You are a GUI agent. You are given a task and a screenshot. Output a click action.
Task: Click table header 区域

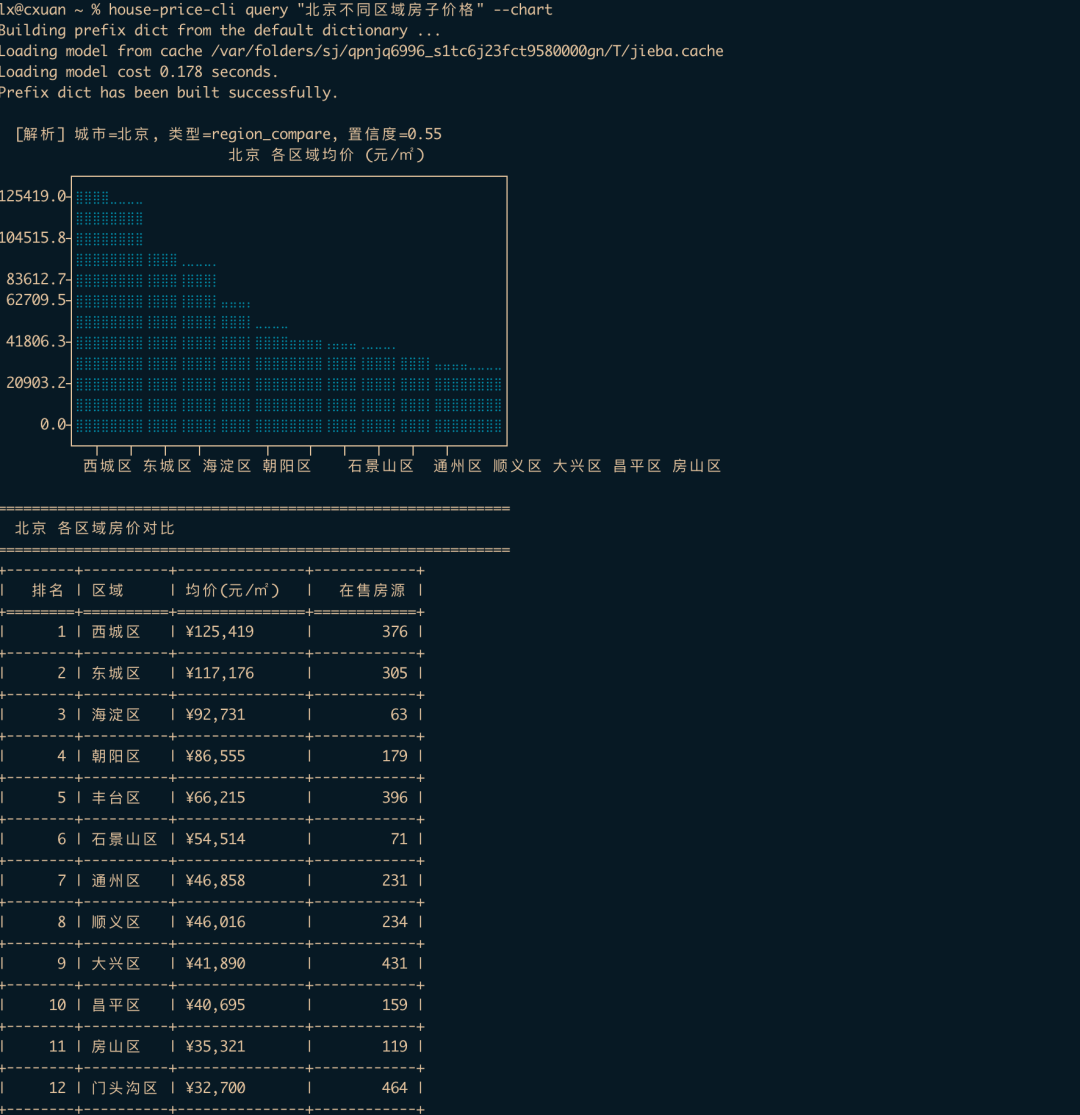pyautogui.click(x=107, y=590)
